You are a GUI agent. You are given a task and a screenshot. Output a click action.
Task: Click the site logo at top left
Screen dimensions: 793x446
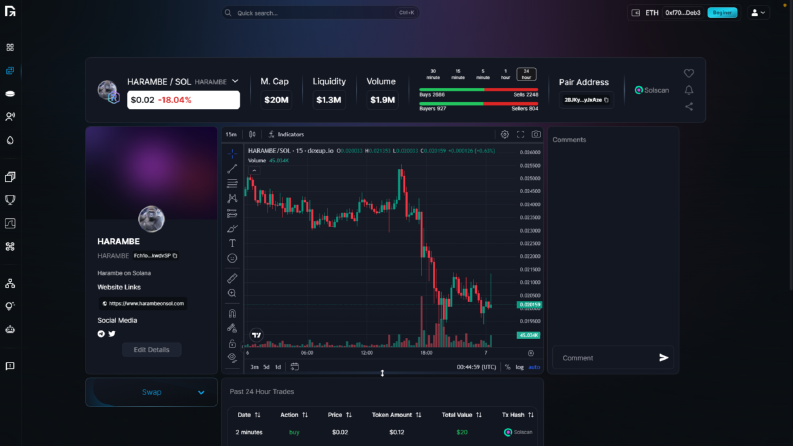(10, 11)
